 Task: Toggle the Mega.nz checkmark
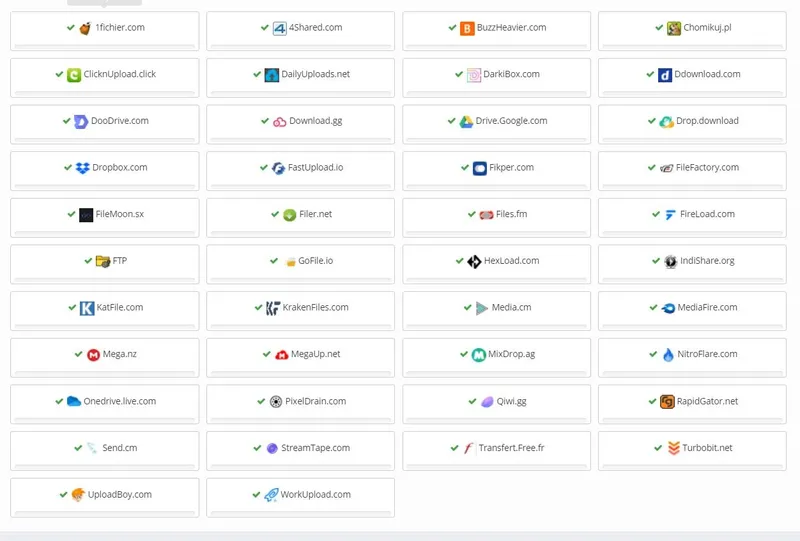(78, 354)
